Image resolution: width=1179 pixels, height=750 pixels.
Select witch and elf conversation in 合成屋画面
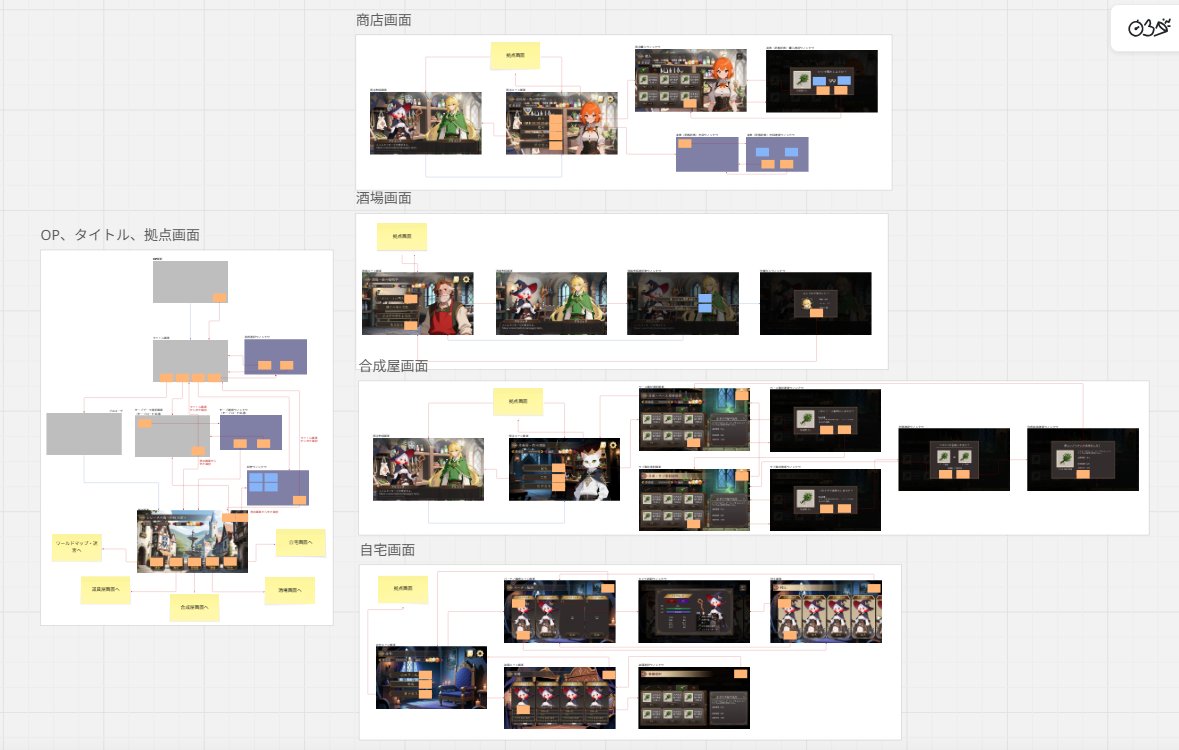(x=429, y=469)
